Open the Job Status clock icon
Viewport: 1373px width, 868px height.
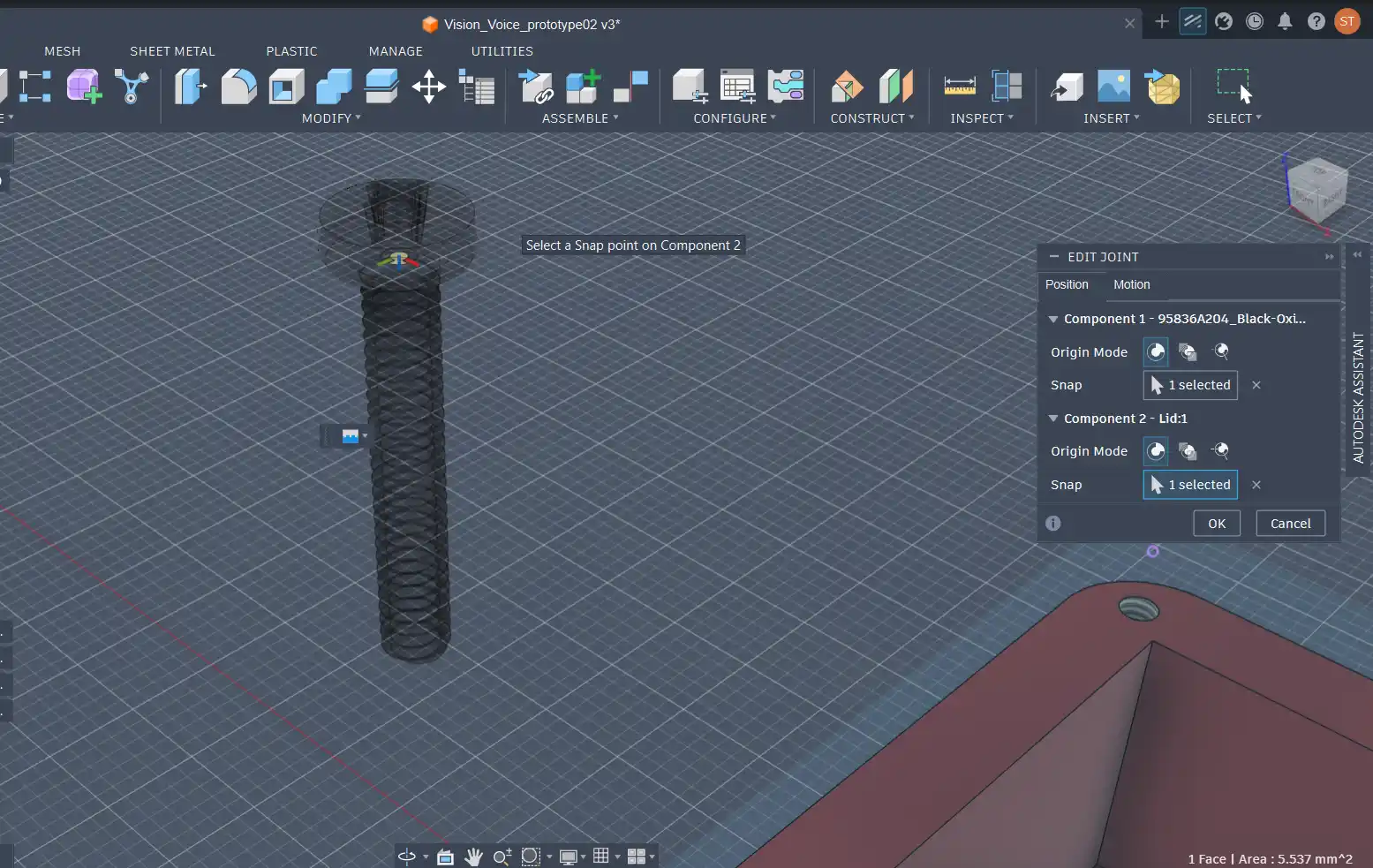tap(1255, 21)
